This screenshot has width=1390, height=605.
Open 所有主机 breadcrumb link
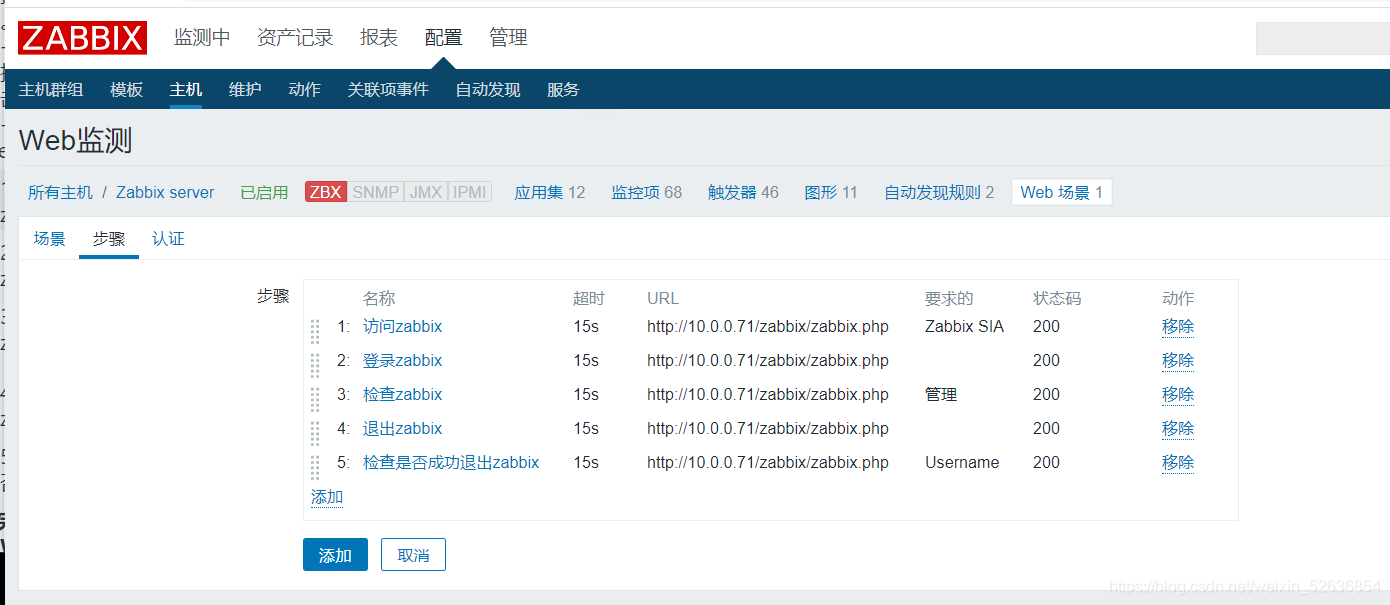click(60, 192)
